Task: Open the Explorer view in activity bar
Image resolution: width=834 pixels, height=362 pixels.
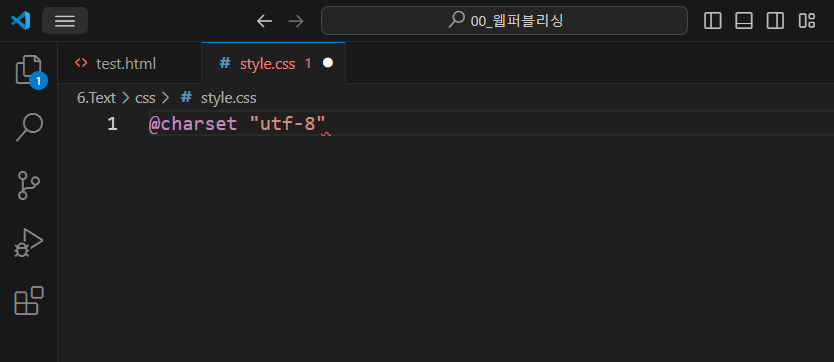Action: tap(29, 70)
